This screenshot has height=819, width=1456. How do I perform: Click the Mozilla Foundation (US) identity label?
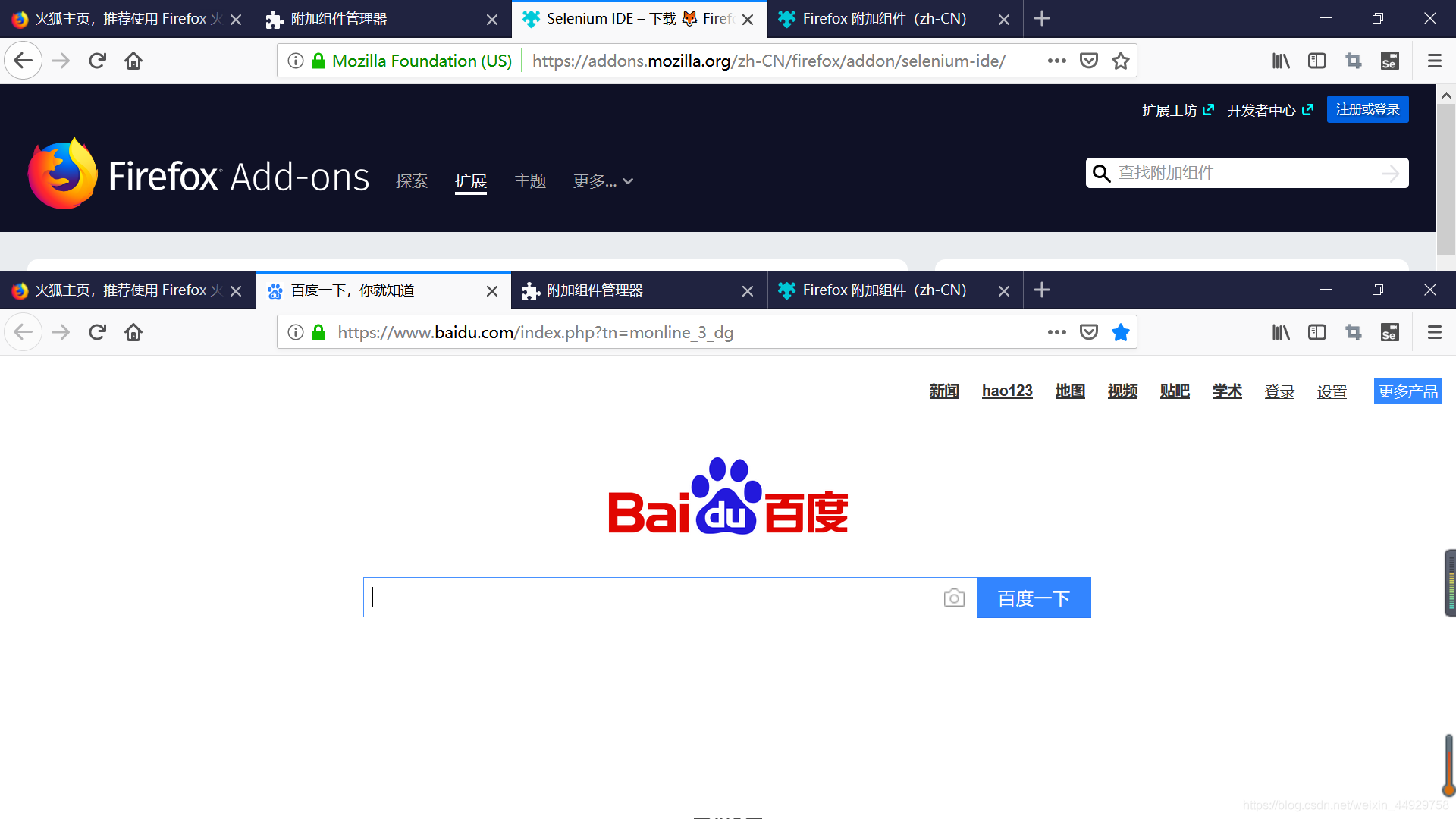[x=422, y=61]
